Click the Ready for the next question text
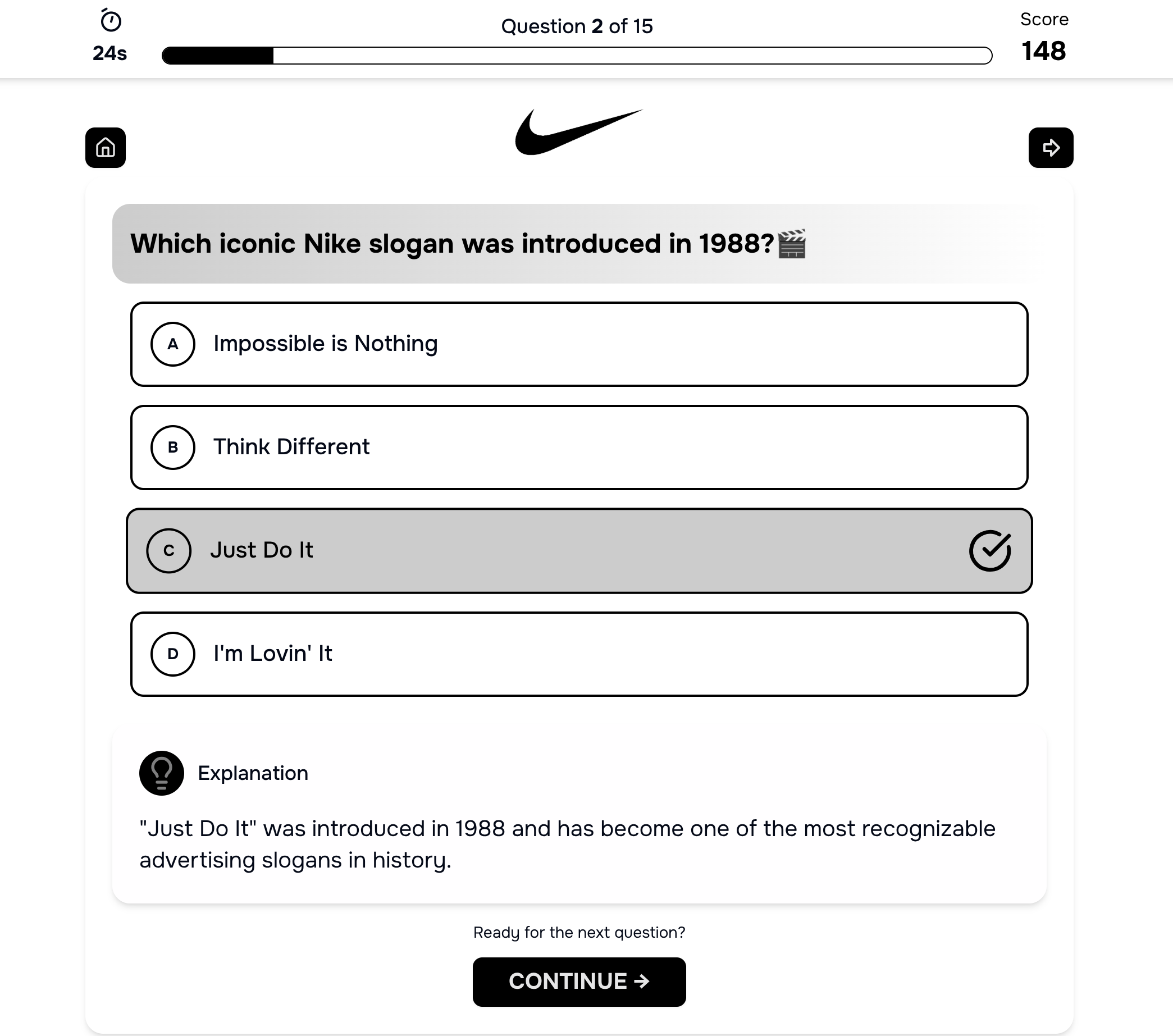This screenshot has height=1036, width=1173. pos(579,932)
